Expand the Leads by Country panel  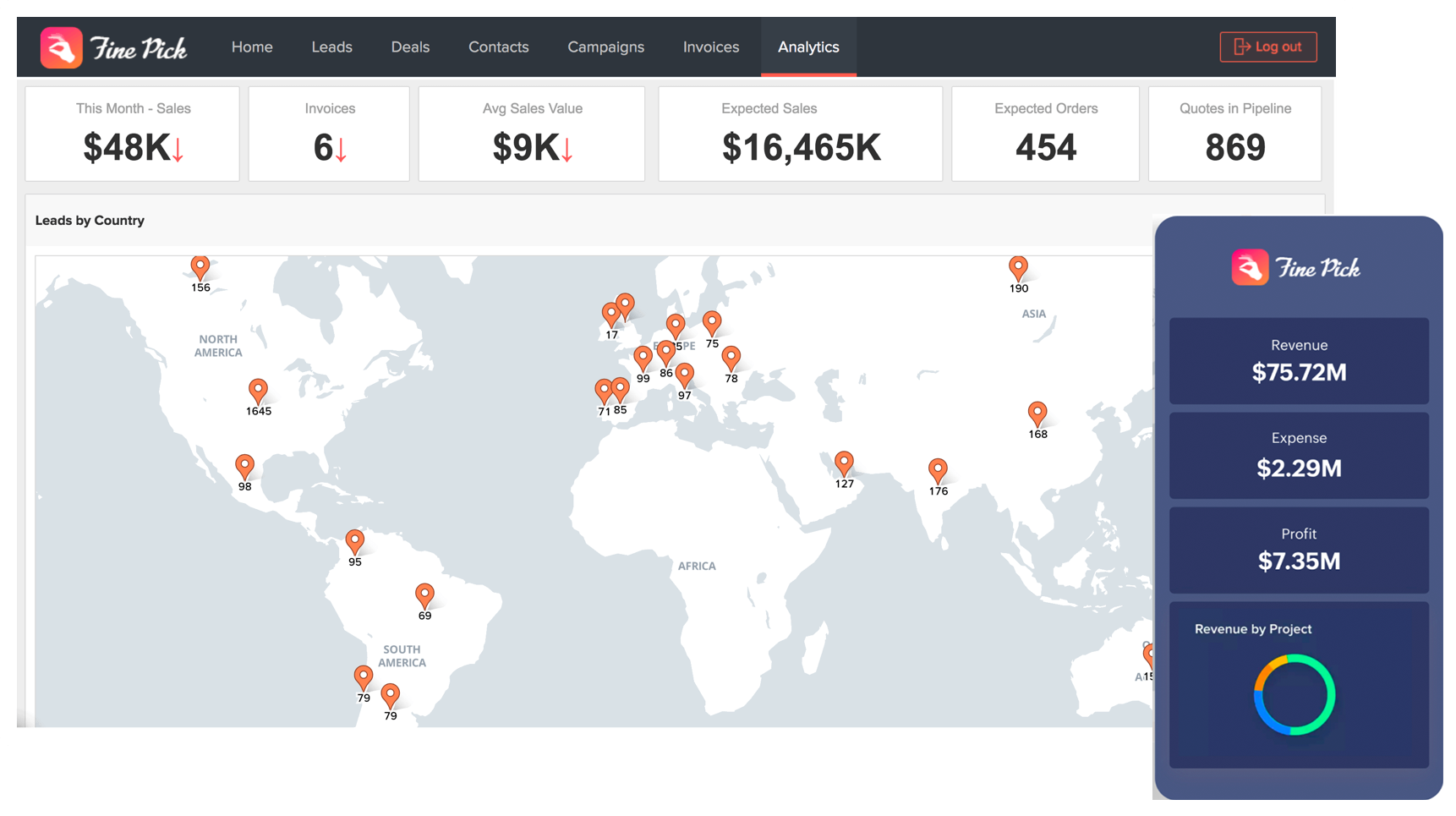pos(90,220)
